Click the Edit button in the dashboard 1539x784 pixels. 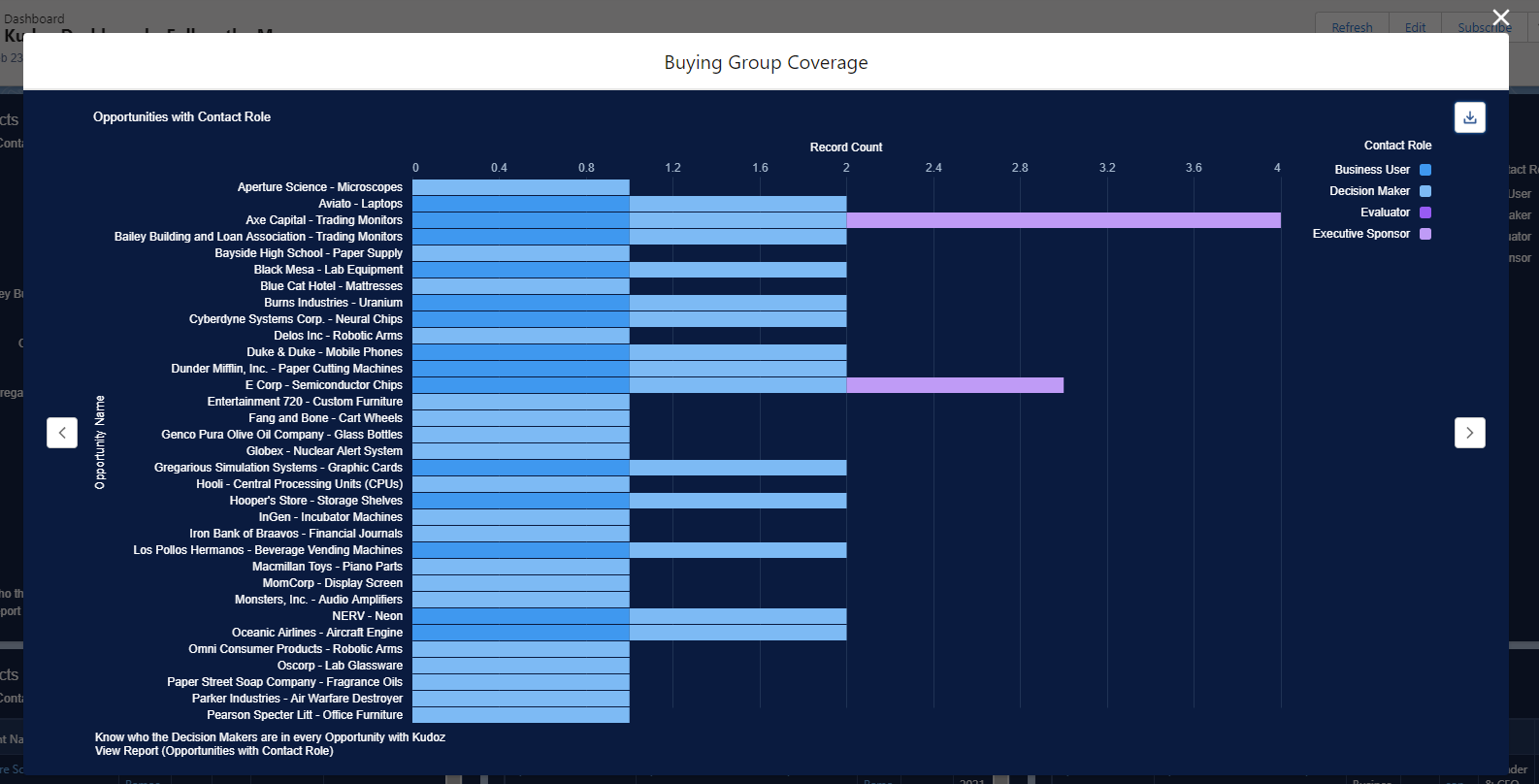[x=1416, y=27]
